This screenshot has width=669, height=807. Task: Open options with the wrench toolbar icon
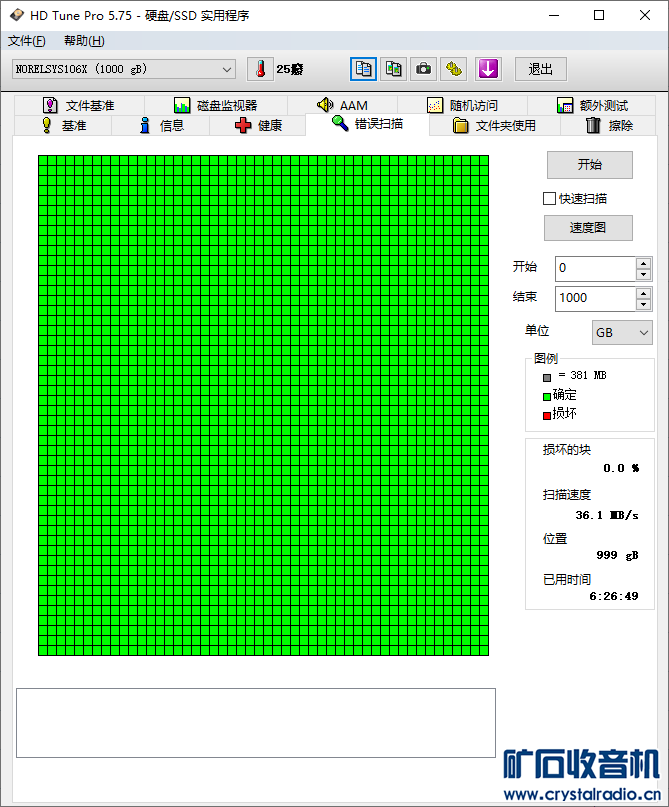pos(453,69)
